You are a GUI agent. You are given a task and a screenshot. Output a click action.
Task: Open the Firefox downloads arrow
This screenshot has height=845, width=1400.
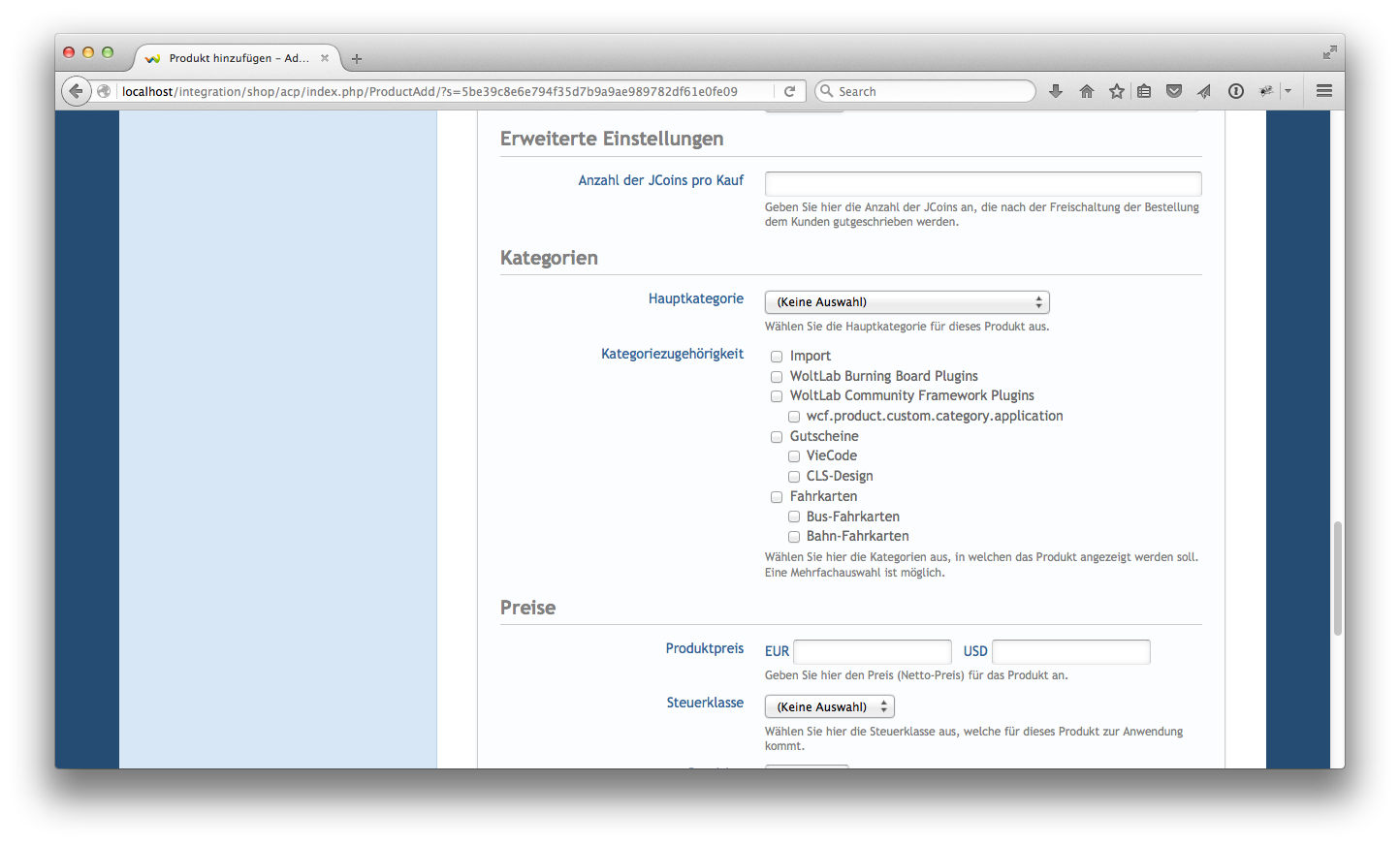pos(1056,91)
